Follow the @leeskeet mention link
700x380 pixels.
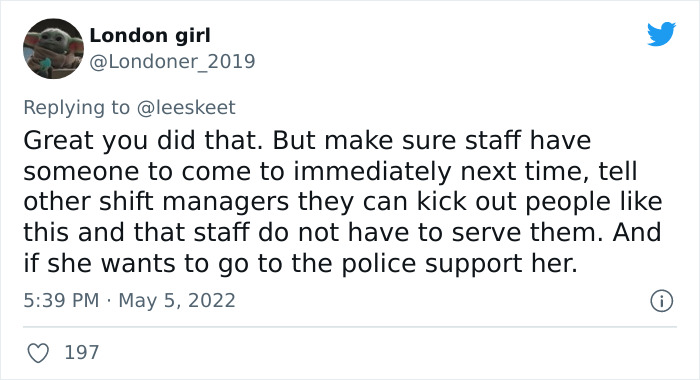coord(186,108)
